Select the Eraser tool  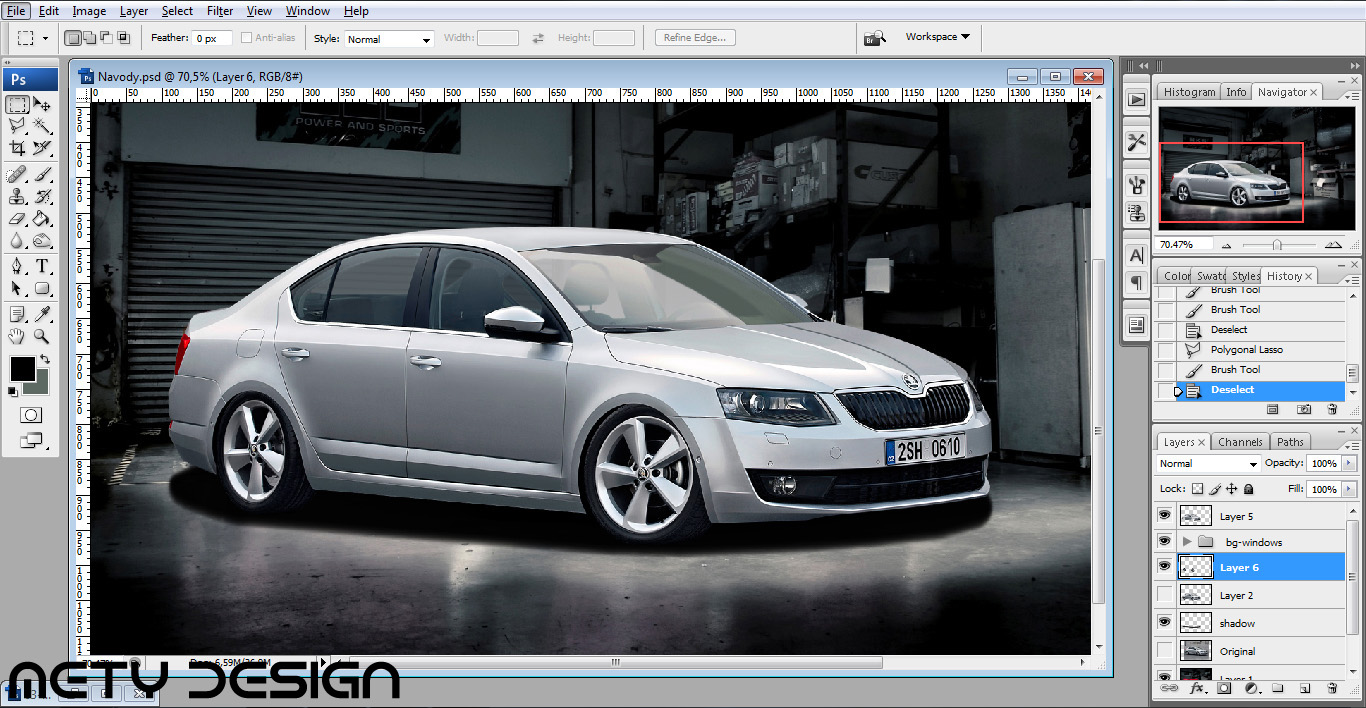[x=17, y=219]
